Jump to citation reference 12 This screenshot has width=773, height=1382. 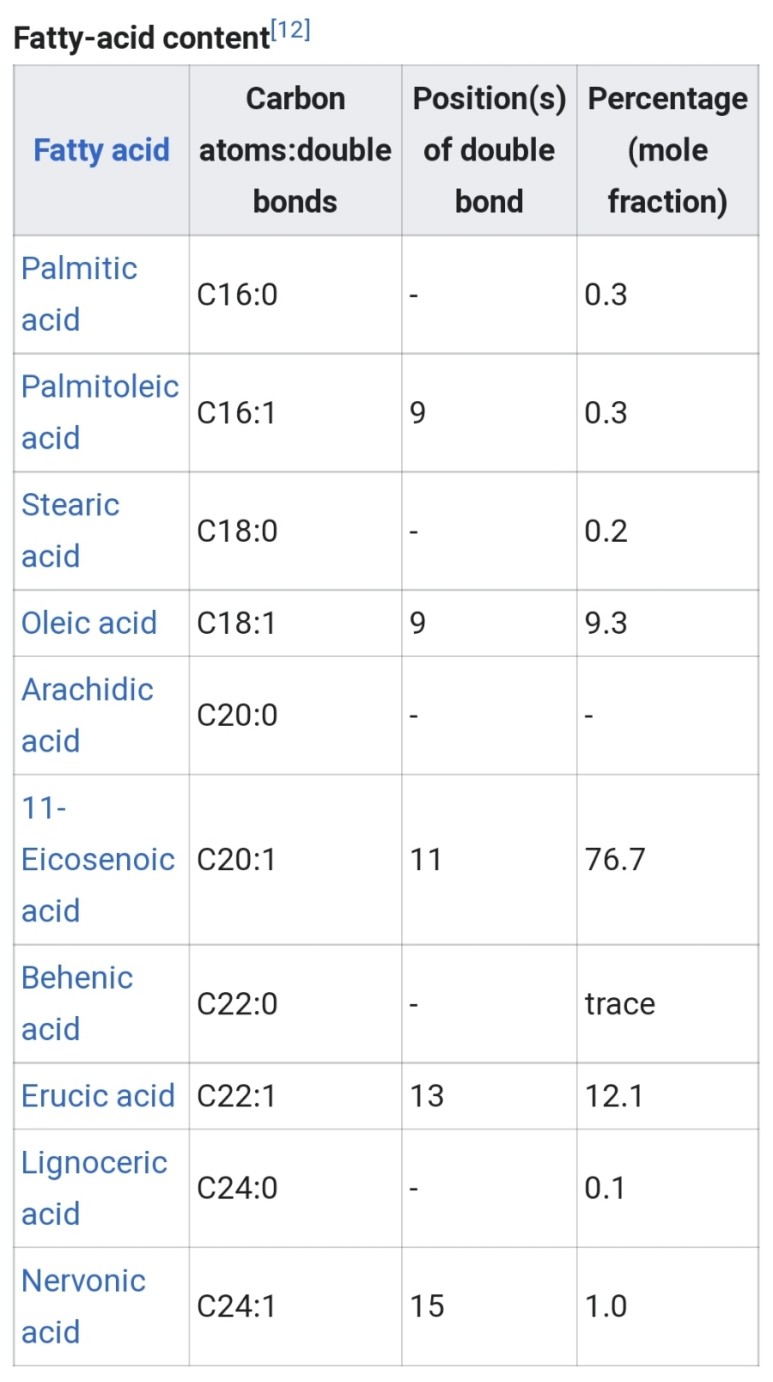click(x=290, y=31)
